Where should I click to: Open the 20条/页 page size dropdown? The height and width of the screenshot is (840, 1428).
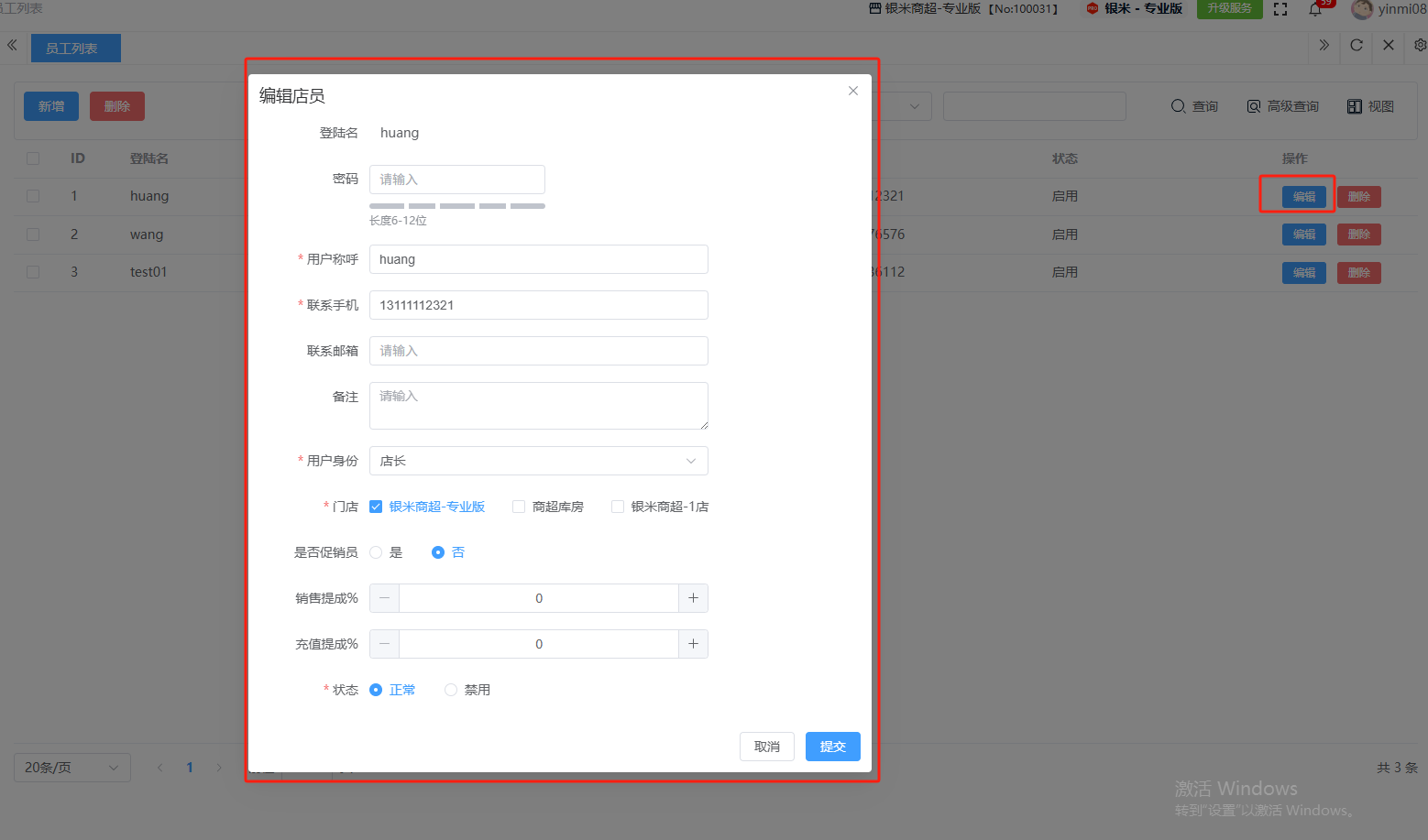(x=72, y=768)
